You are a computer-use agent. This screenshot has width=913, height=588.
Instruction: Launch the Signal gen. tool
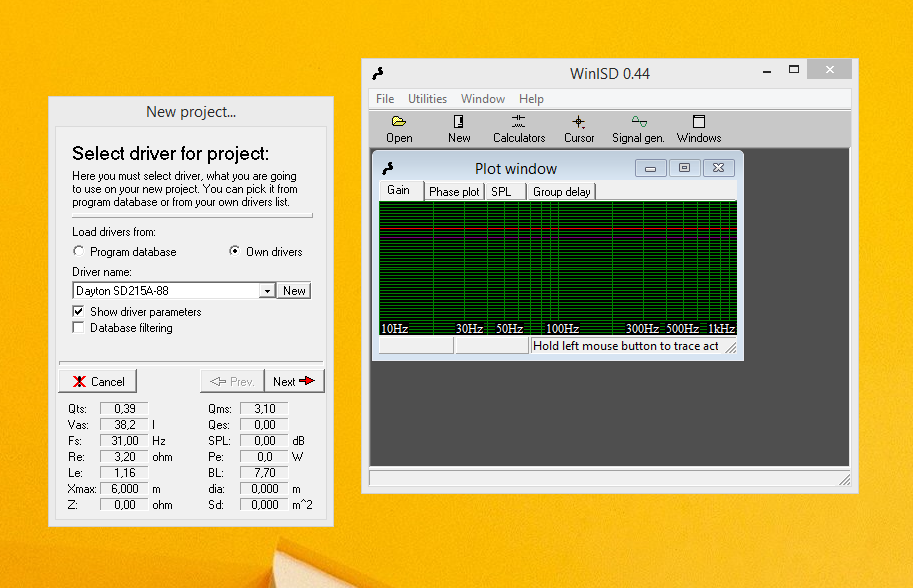click(x=638, y=129)
